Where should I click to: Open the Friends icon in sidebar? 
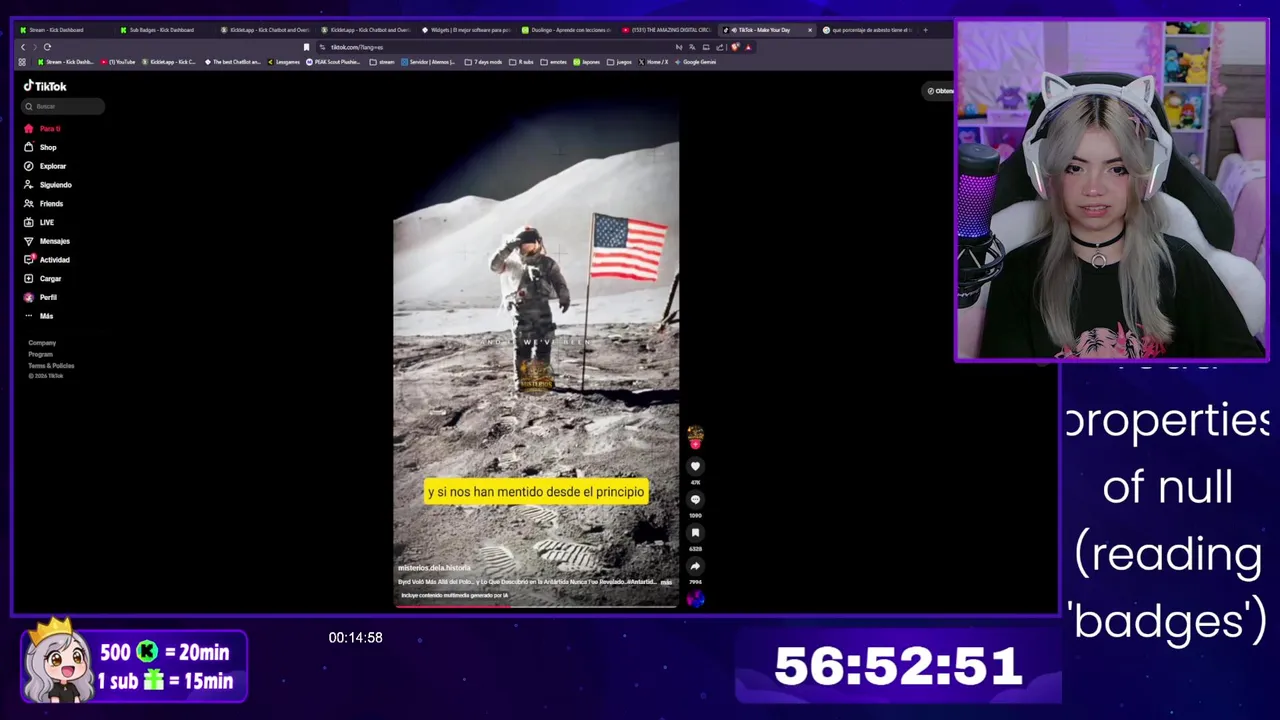[x=29, y=203]
